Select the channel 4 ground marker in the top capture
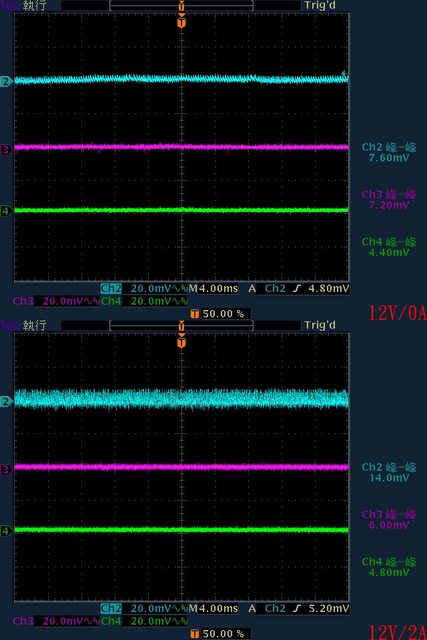 click(x=6, y=211)
